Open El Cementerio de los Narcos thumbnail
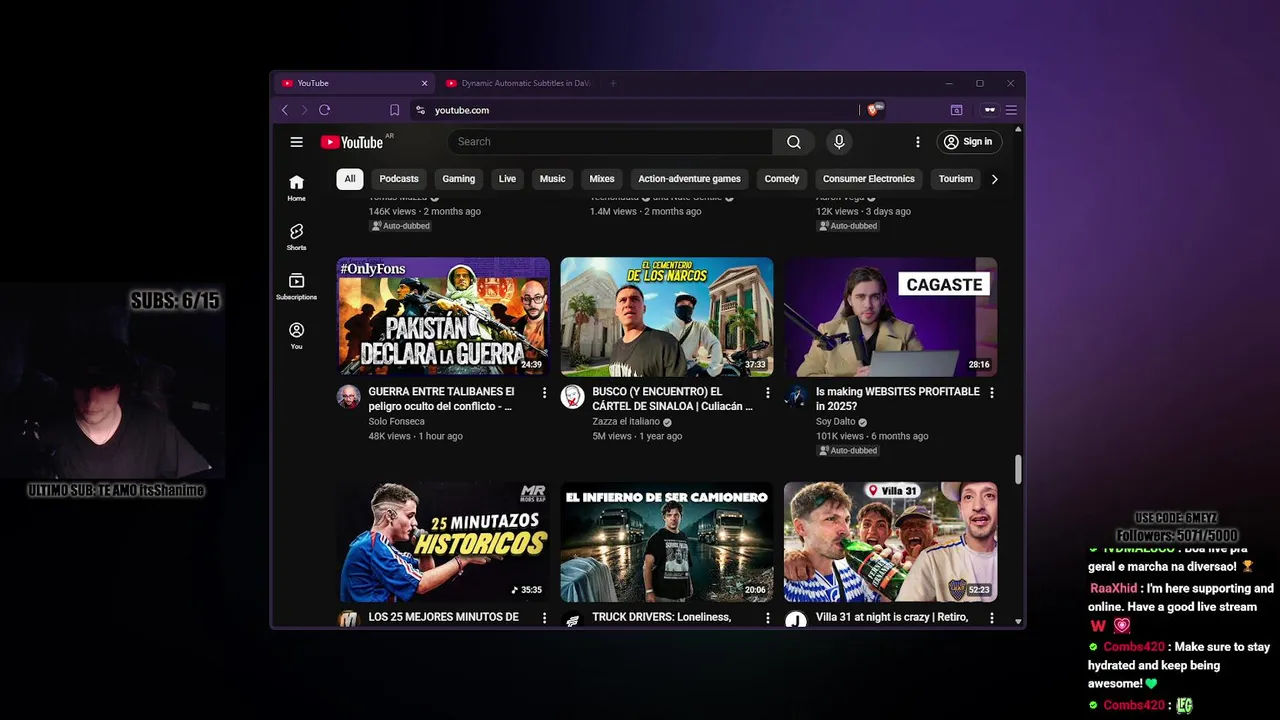The height and width of the screenshot is (720, 1280). (x=667, y=317)
